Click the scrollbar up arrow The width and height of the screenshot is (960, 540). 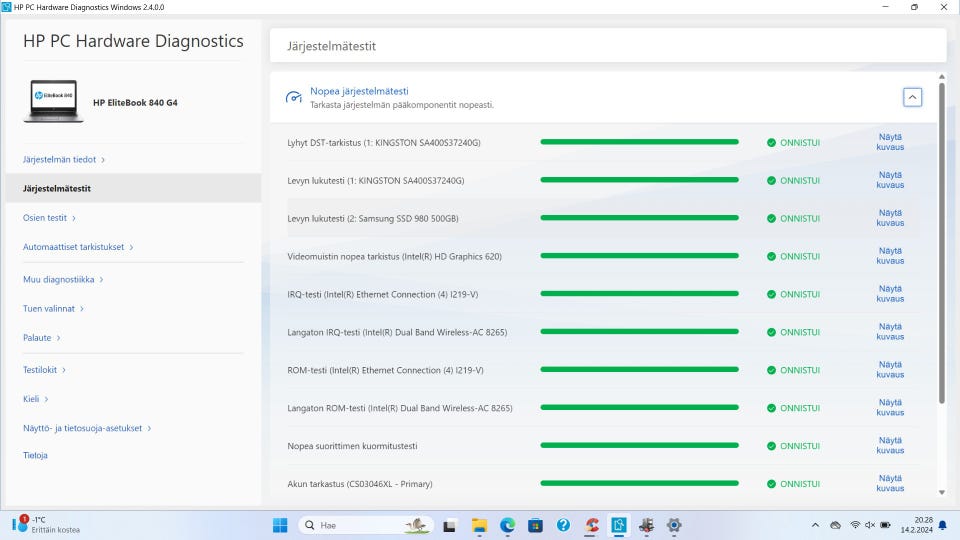coord(942,77)
